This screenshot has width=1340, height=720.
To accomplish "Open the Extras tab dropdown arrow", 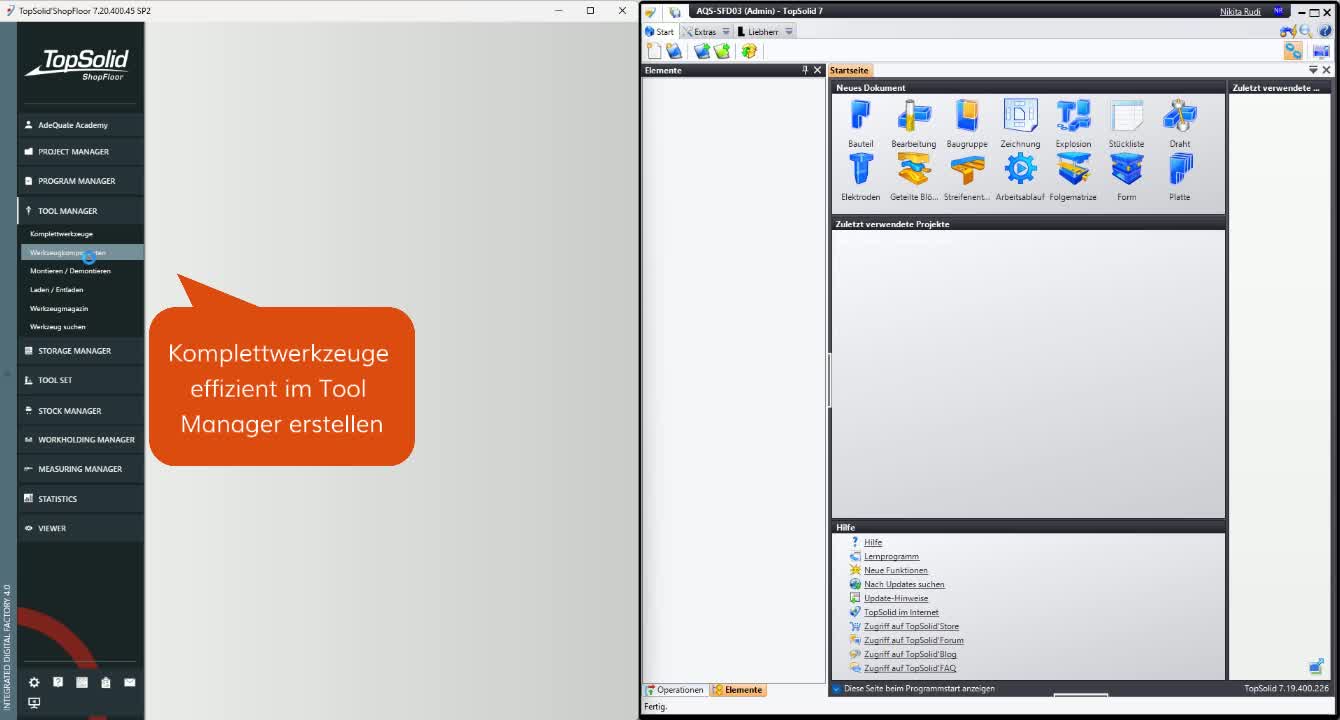I will tap(726, 32).
